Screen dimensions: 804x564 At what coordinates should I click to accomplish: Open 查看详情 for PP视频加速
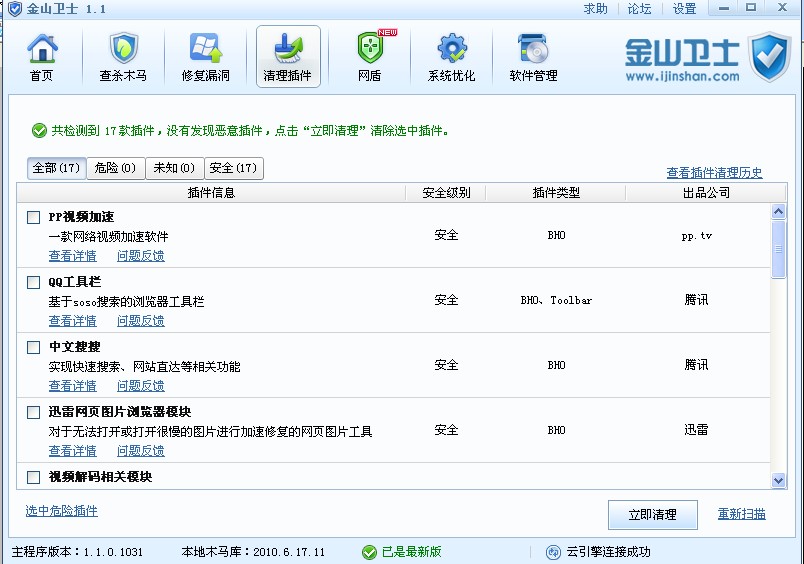point(73,256)
